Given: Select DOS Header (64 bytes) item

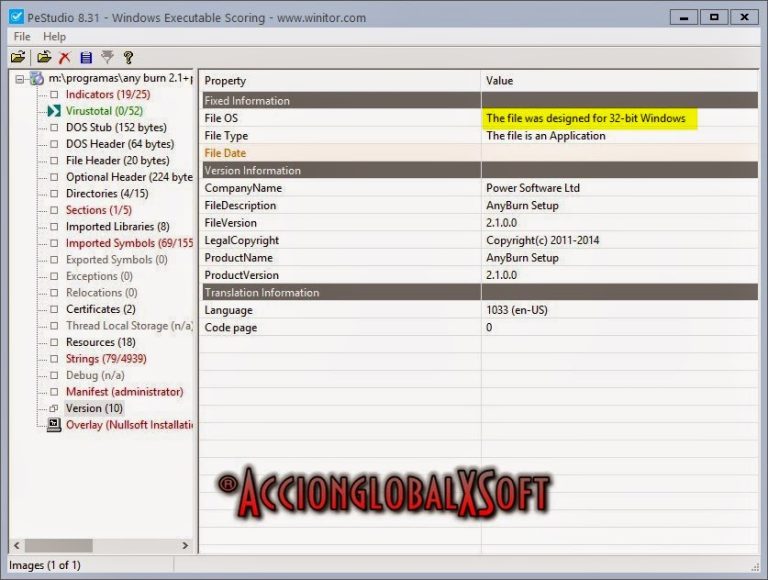Looking at the screenshot, I should tap(120, 144).
